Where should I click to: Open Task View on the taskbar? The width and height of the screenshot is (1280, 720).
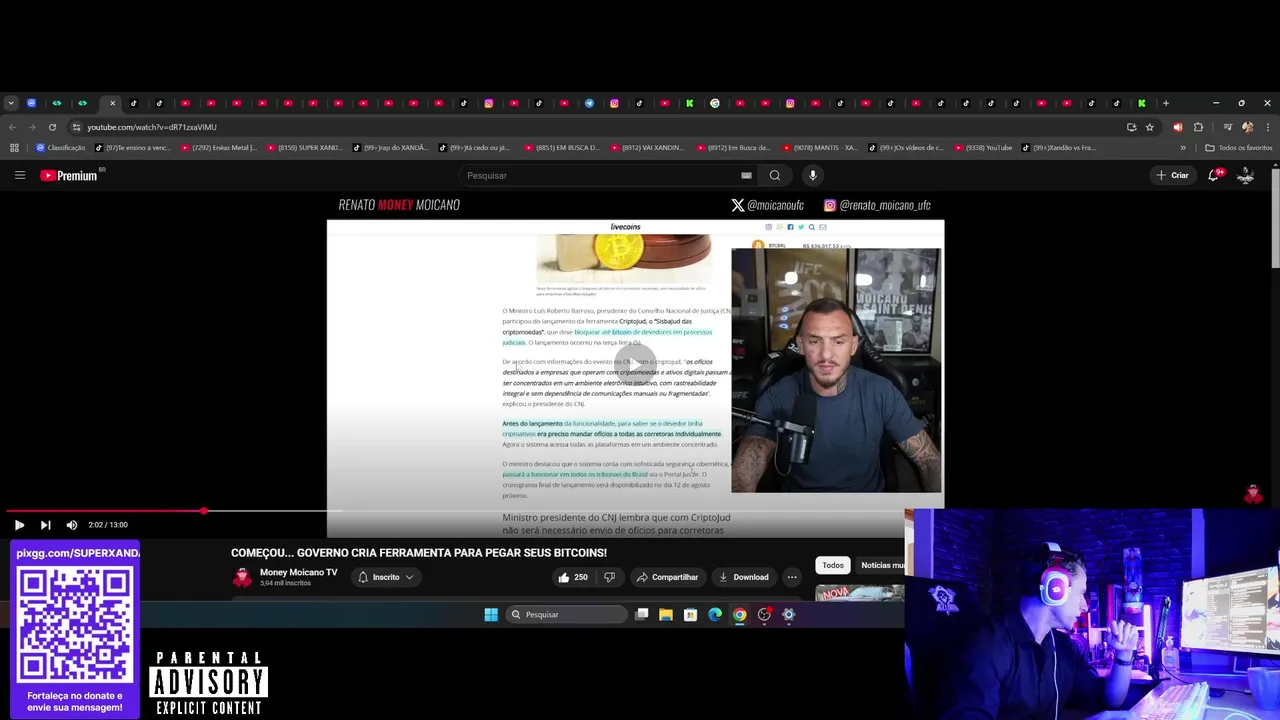click(x=642, y=615)
